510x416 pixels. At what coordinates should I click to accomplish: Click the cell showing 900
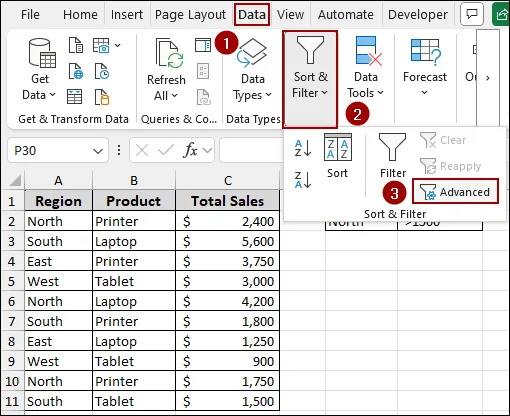click(x=227, y=361)
